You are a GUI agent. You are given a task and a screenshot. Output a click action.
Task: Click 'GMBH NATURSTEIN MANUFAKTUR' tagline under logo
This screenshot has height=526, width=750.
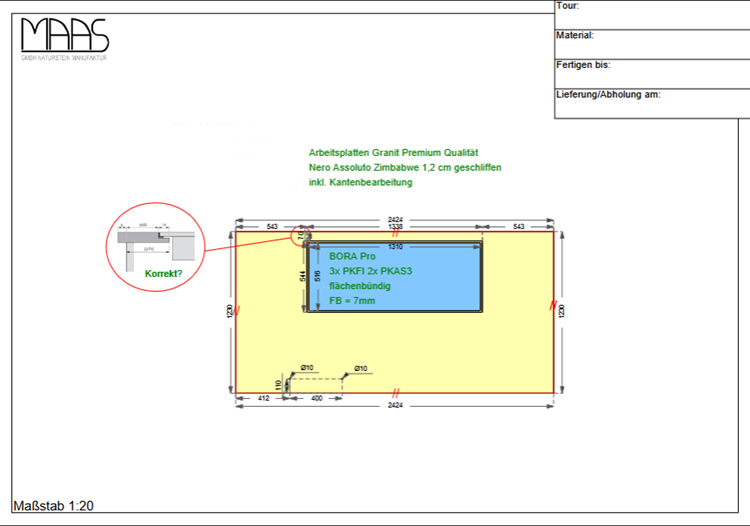pos(64,58)
